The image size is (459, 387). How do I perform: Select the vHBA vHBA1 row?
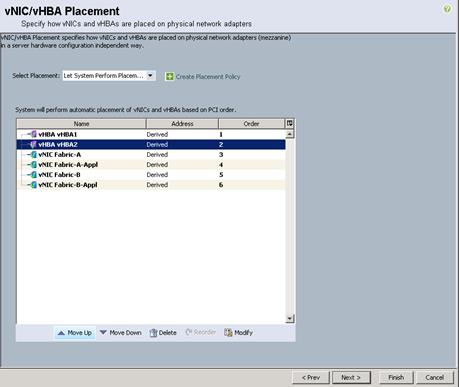[x=151, y=134]
